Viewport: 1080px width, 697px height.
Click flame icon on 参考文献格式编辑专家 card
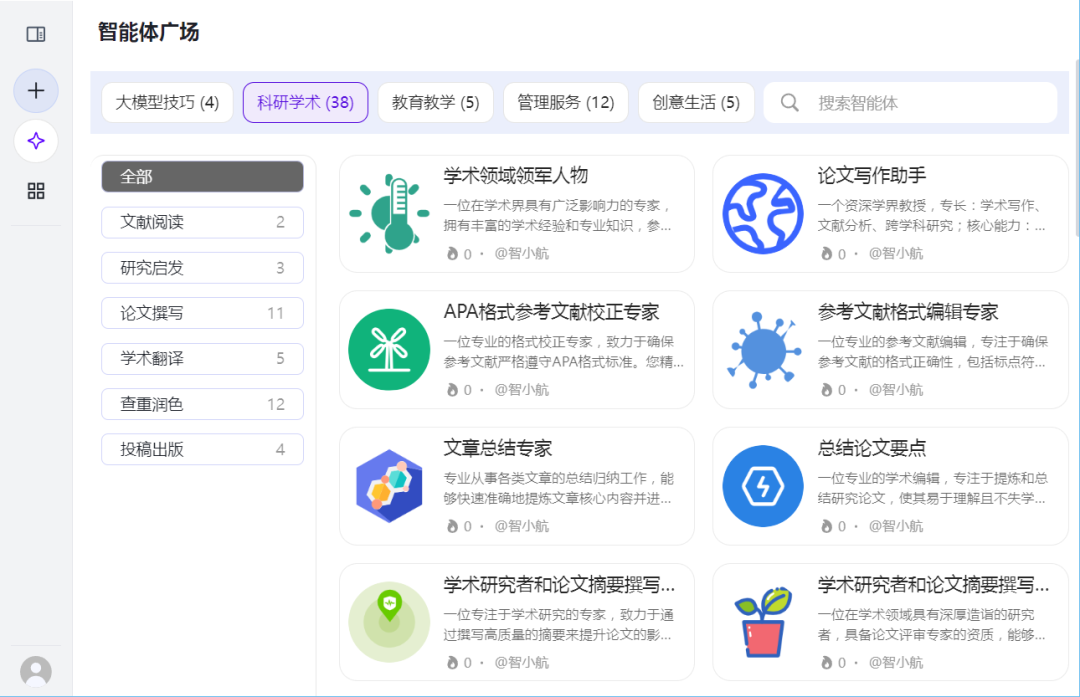pyautogui.click(x=827, y=390)
